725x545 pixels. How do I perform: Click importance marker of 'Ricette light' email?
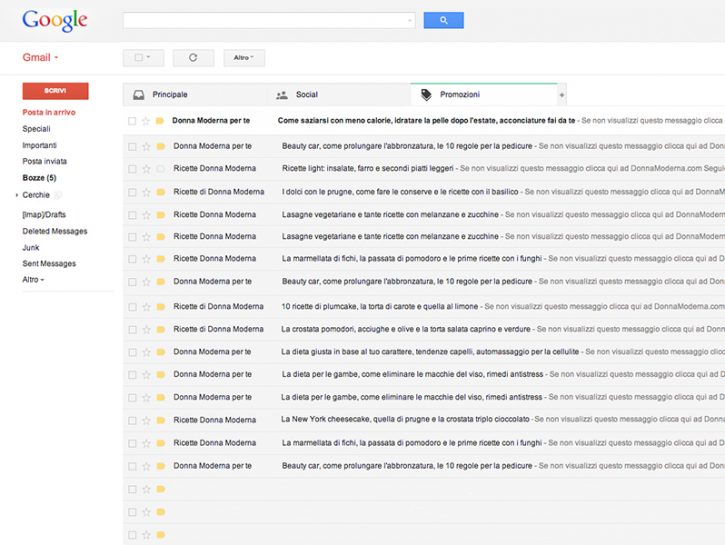[x=160, y=169]
